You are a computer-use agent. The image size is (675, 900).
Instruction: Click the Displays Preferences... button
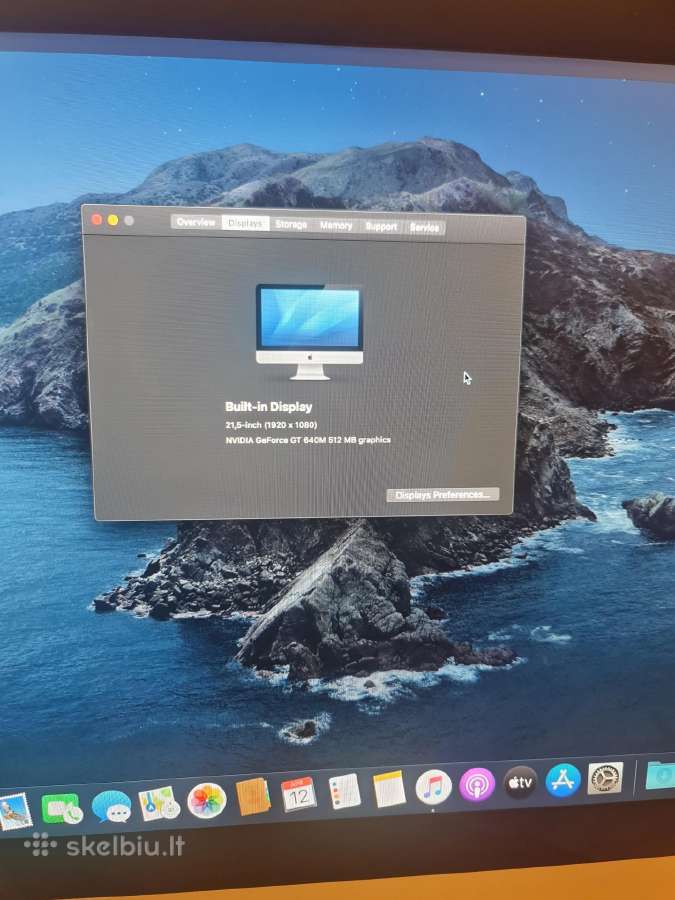coord(443,495)
